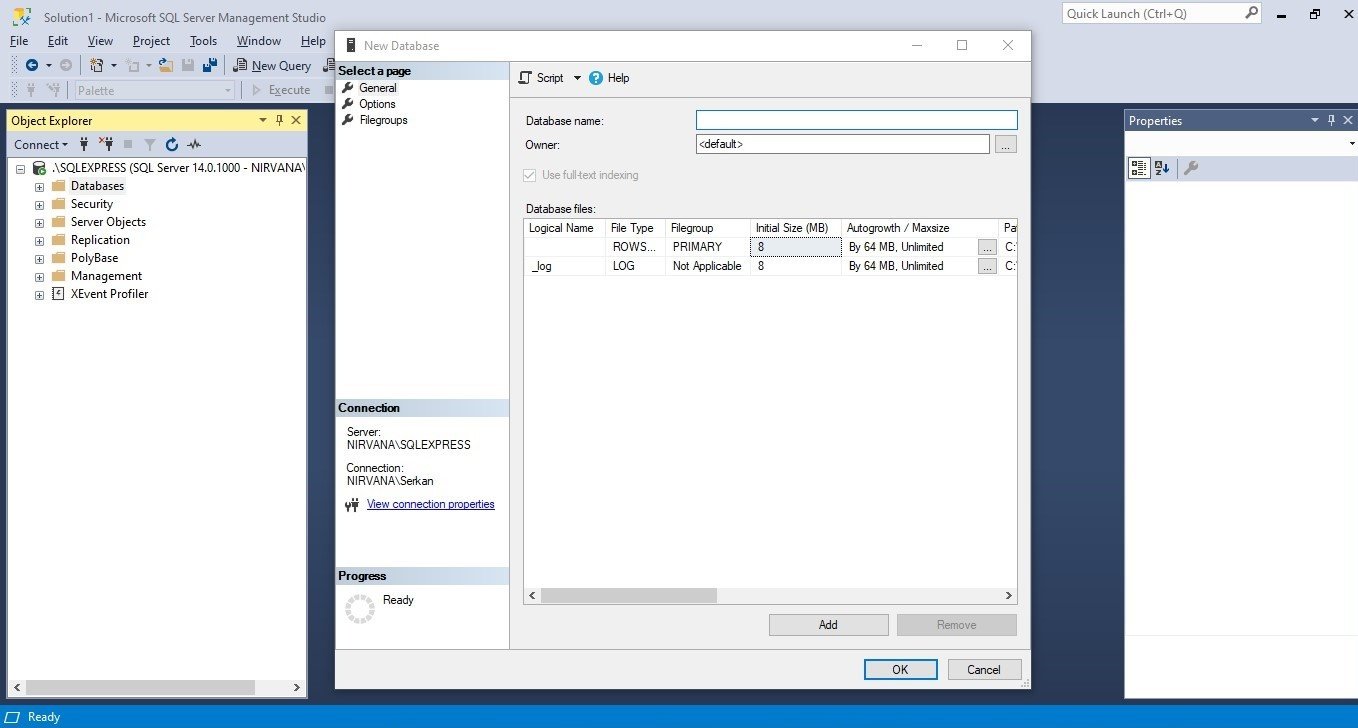
Task: Open the Window menu
Action: [x=259, y=41]
